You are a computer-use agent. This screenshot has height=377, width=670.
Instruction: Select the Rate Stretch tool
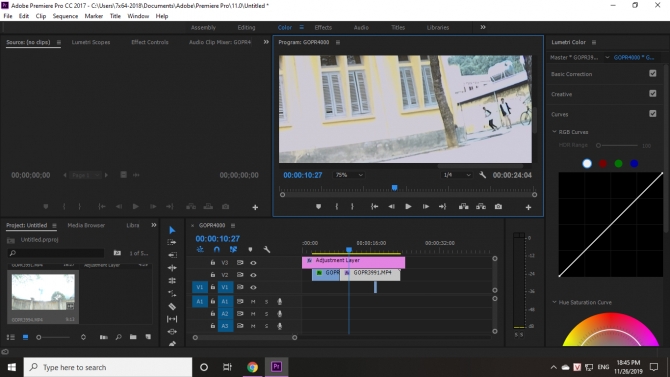point(172,281)
